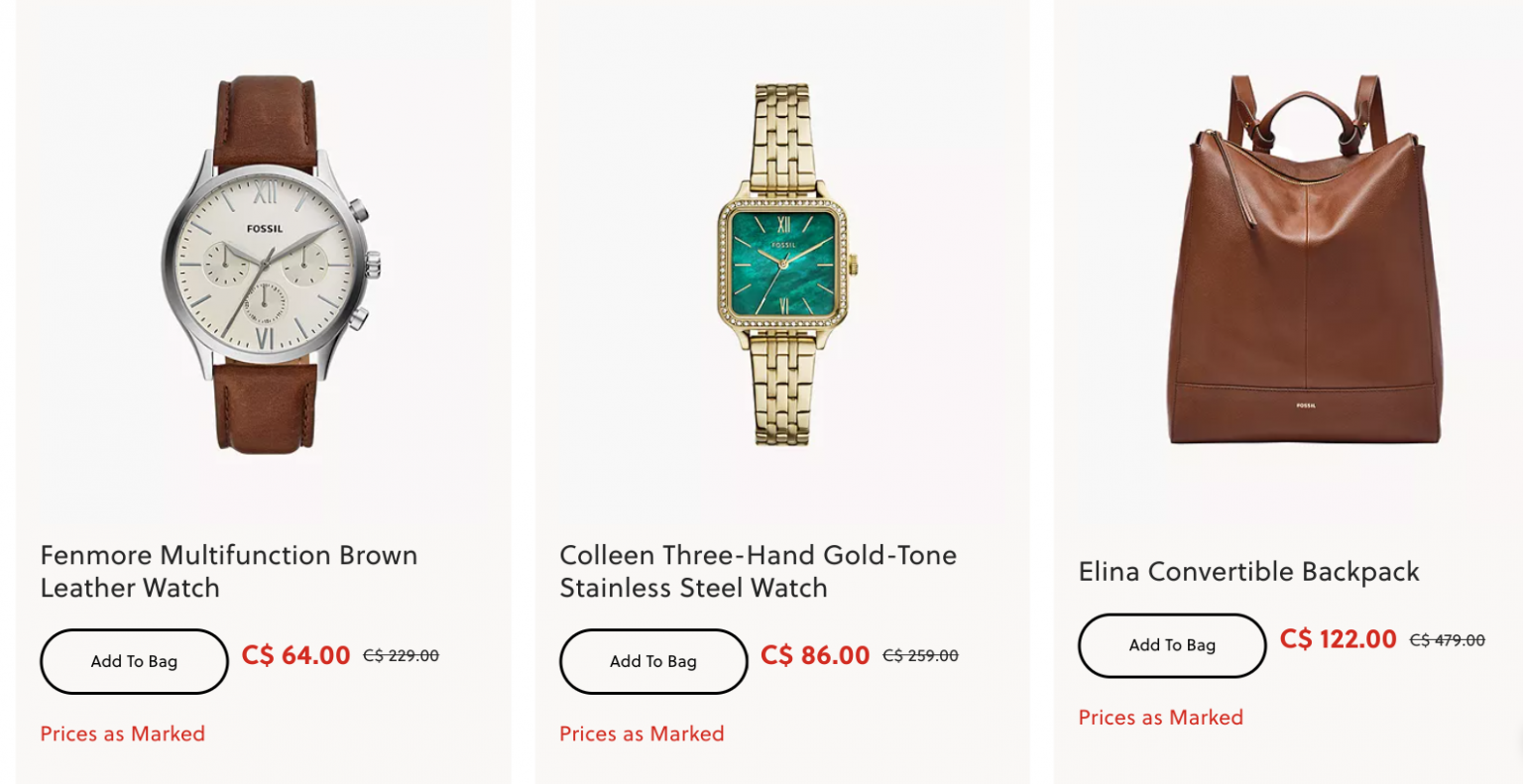
Task: Click Prices as Marked under the Fenmore watch
Action: pos(122,734)
